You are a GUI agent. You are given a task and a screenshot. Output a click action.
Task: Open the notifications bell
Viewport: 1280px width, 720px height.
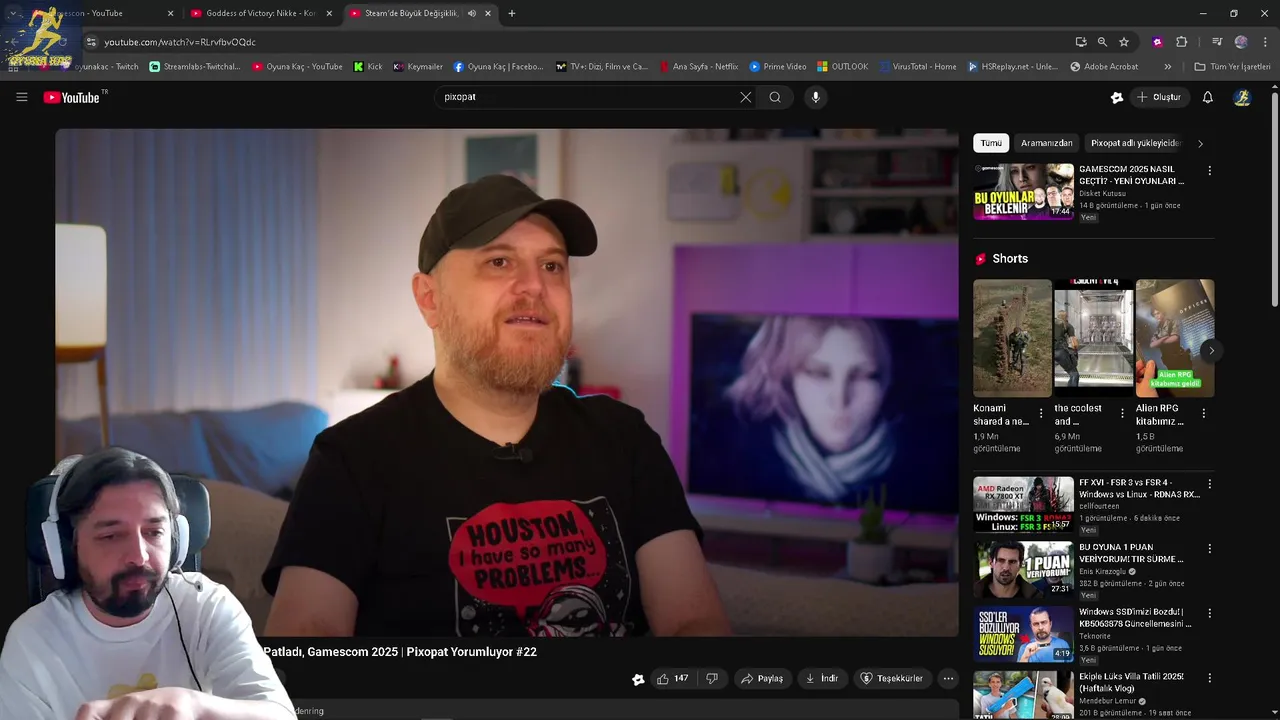1207,97
